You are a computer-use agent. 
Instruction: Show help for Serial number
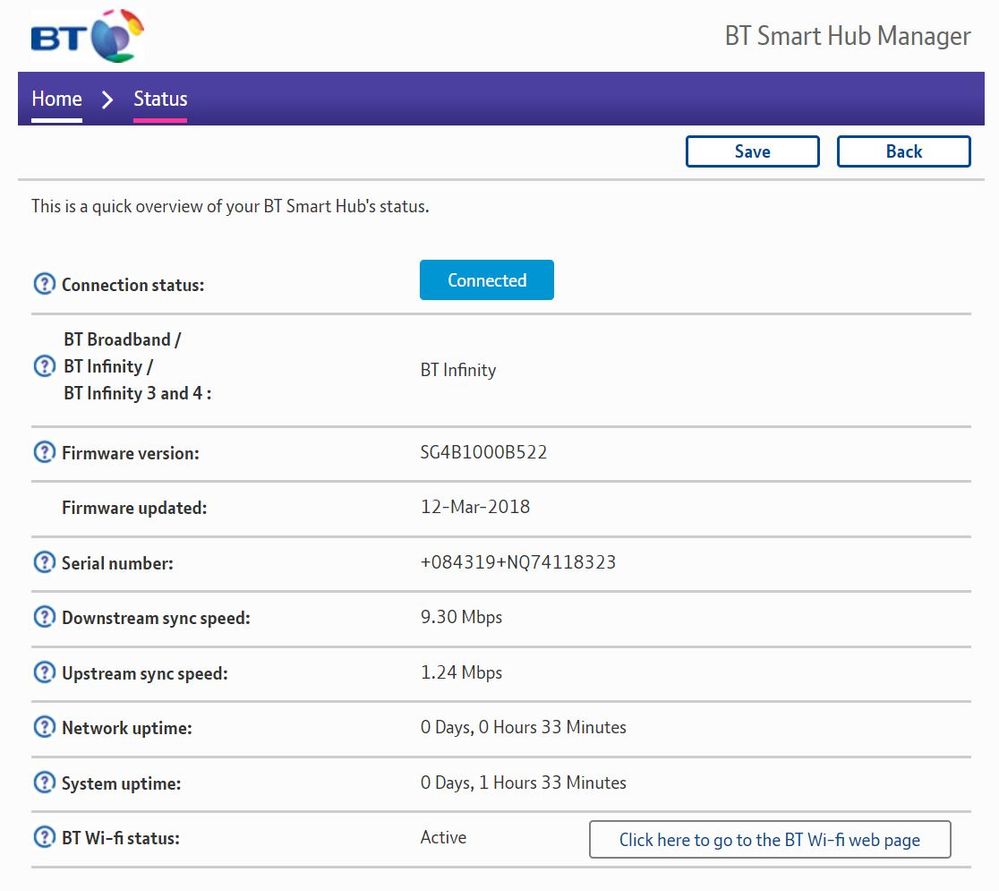44,562
